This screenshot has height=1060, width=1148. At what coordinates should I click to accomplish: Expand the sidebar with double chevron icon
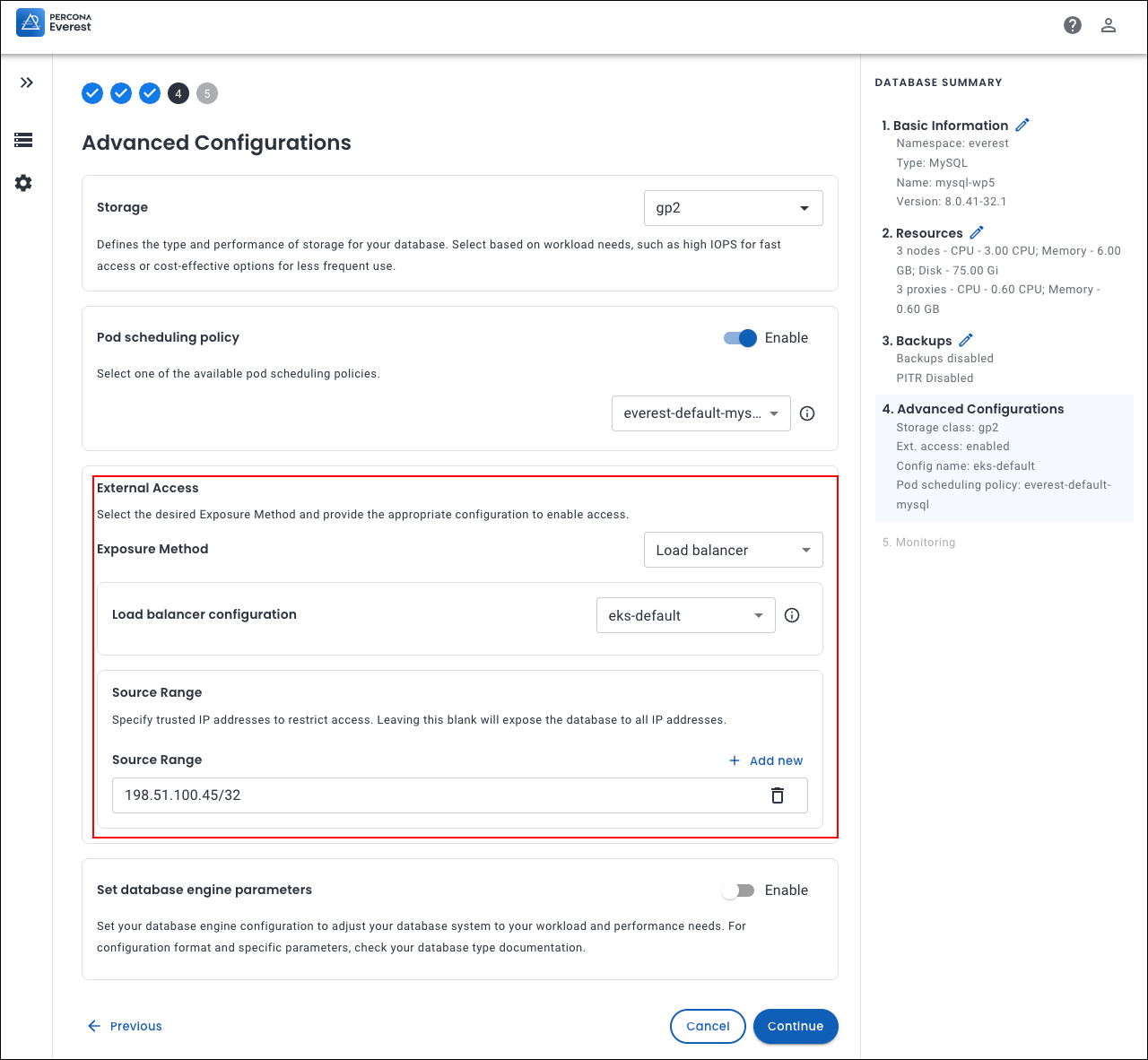27,83
